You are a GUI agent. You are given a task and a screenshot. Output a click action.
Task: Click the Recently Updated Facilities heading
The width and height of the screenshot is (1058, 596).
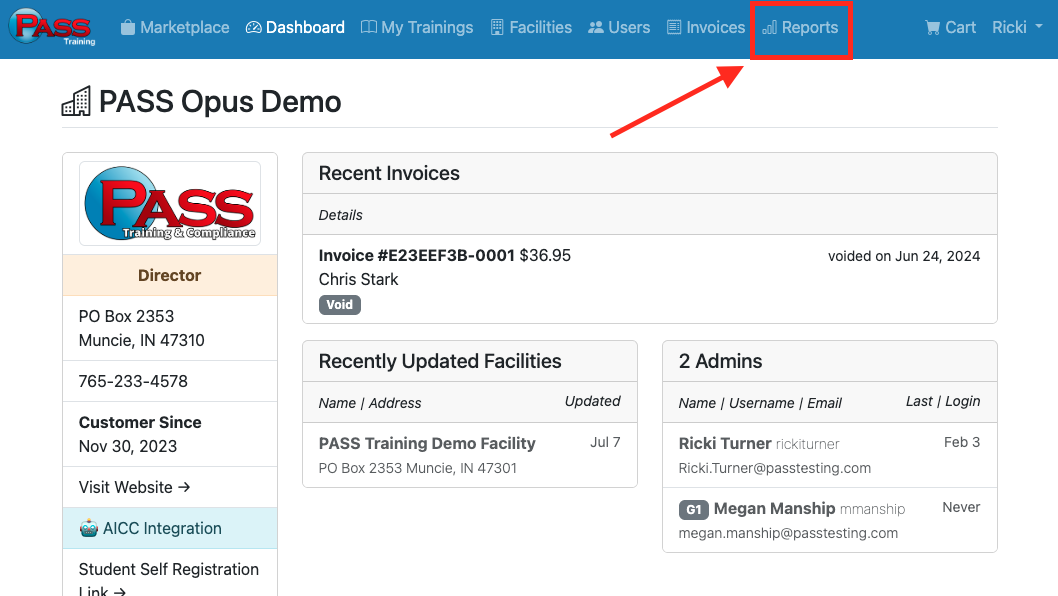click(x=440, y=361)
